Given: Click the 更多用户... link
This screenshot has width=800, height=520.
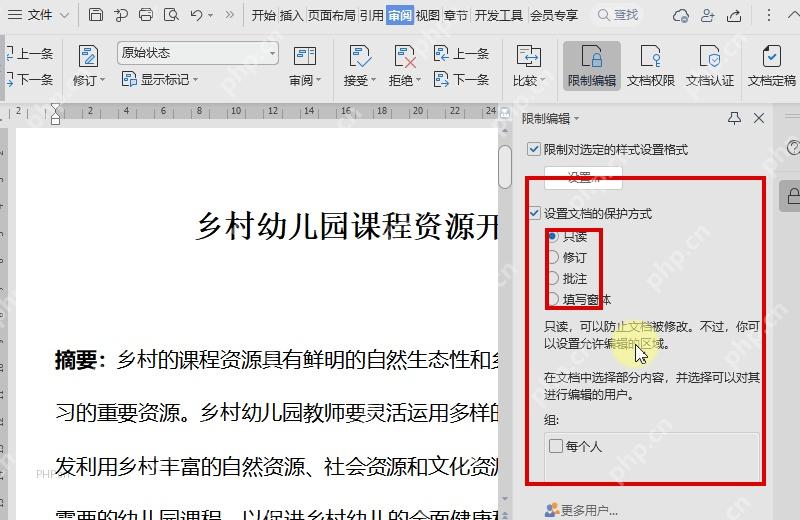Looking at the screenshot, I should (x=581, y=510).
